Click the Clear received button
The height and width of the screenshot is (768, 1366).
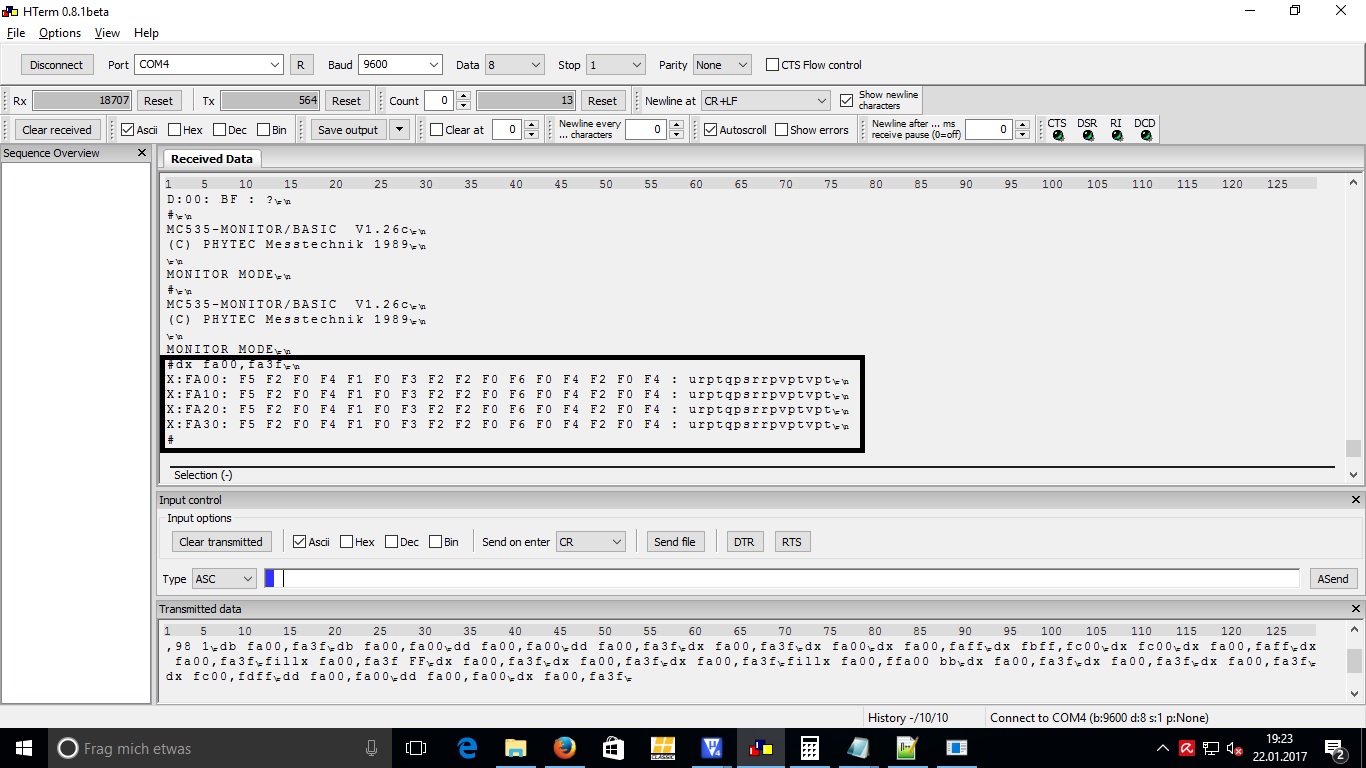tap(57, 130)
